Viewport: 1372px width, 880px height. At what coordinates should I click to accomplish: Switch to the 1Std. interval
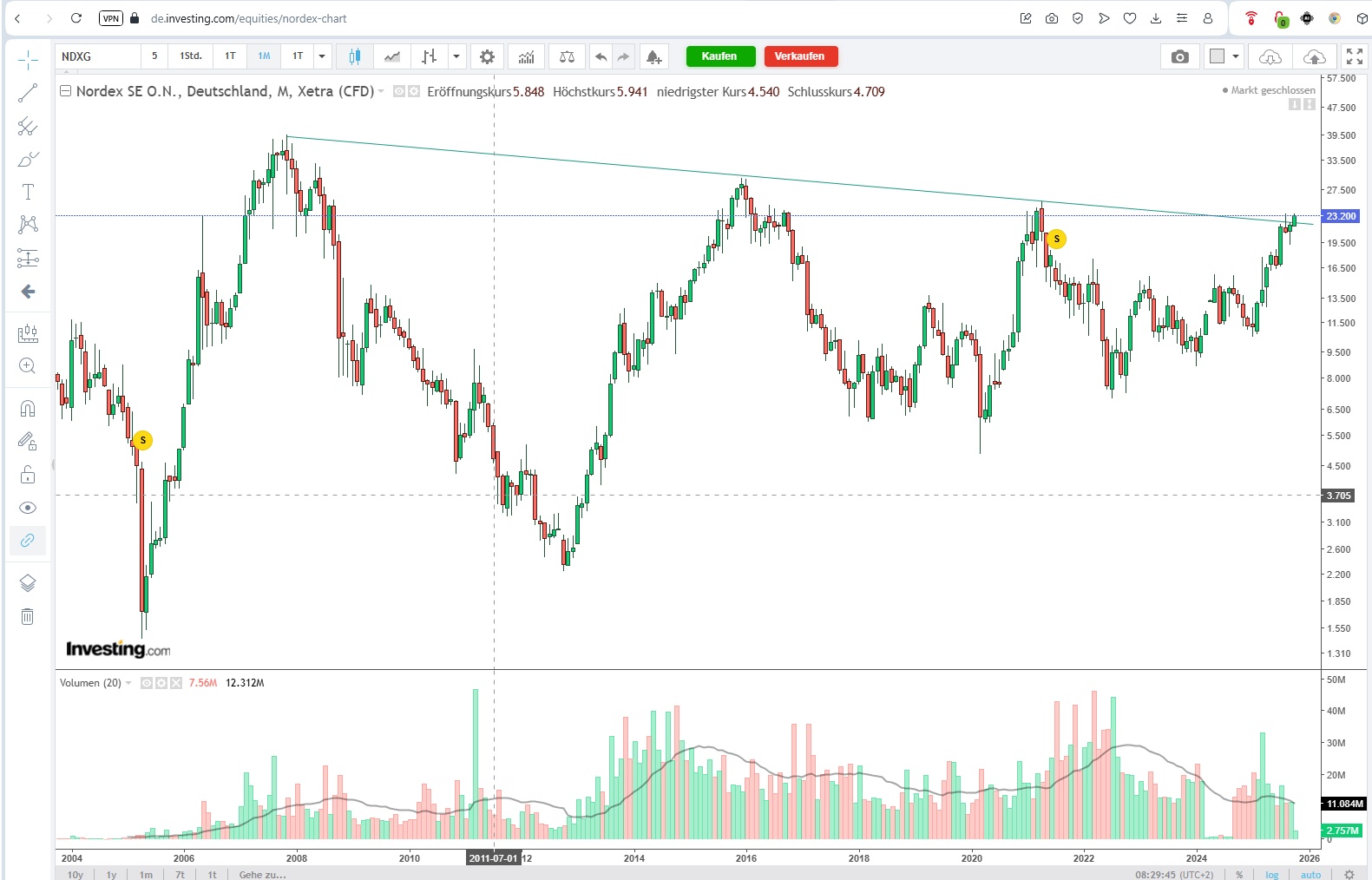pyautogui.click(x=191, y=56)
